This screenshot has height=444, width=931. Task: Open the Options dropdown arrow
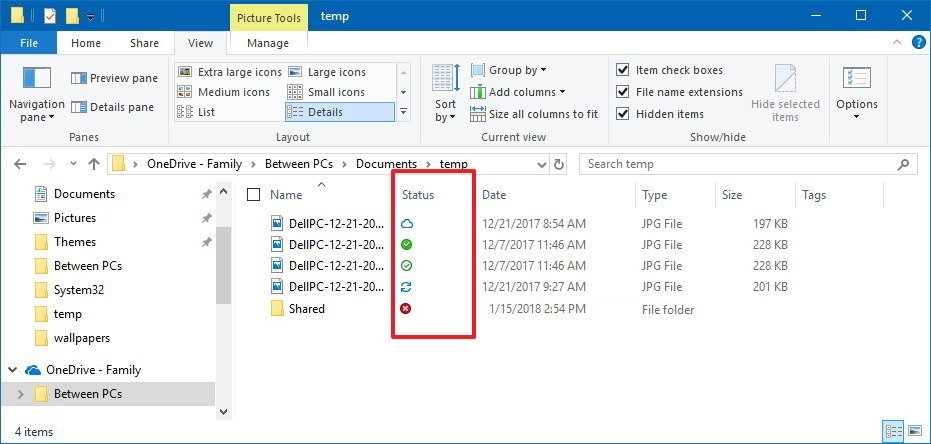click(x=857, y=117)
